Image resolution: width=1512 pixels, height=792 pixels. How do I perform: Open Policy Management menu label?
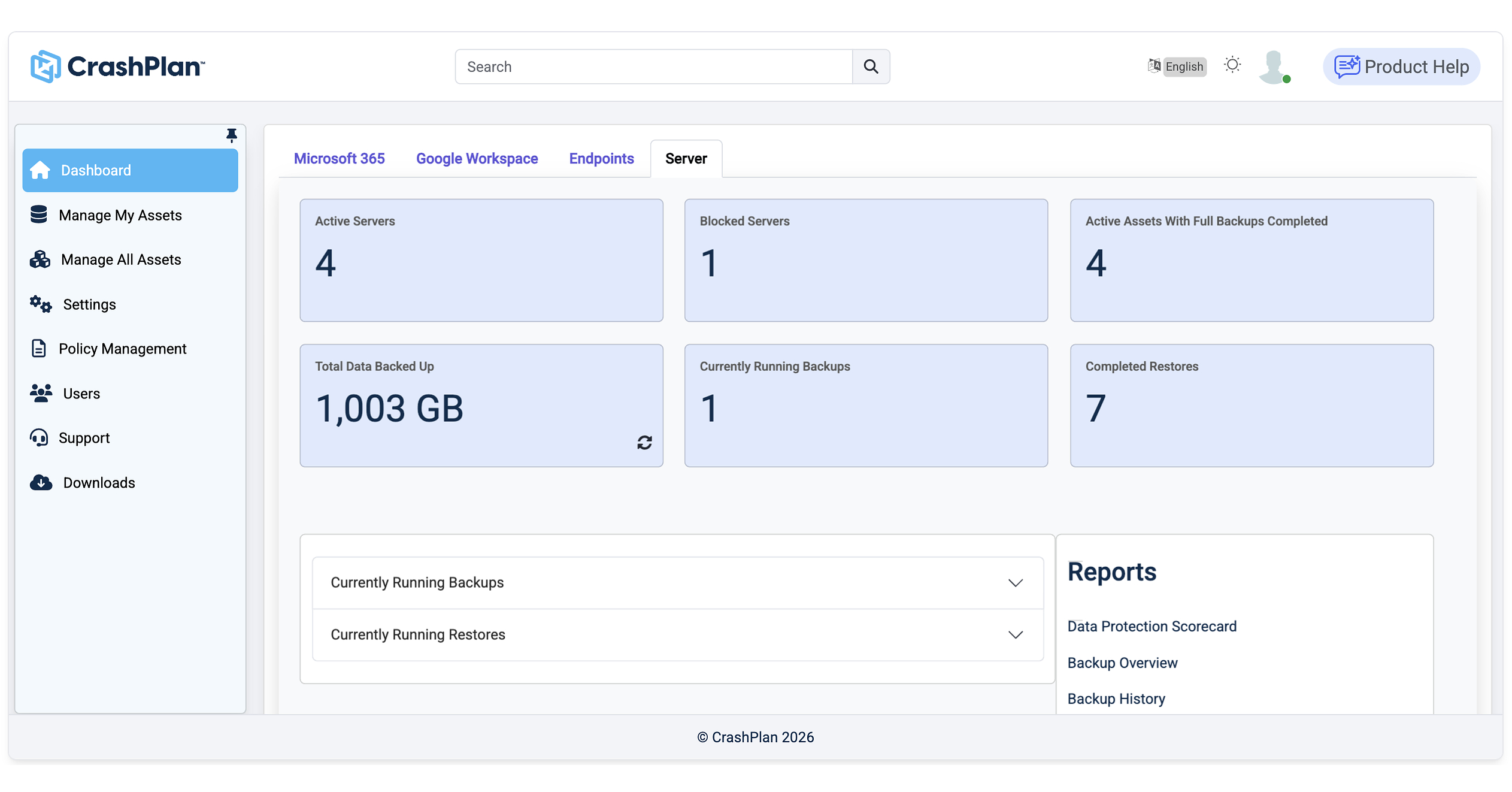click(x=123, y=349)
